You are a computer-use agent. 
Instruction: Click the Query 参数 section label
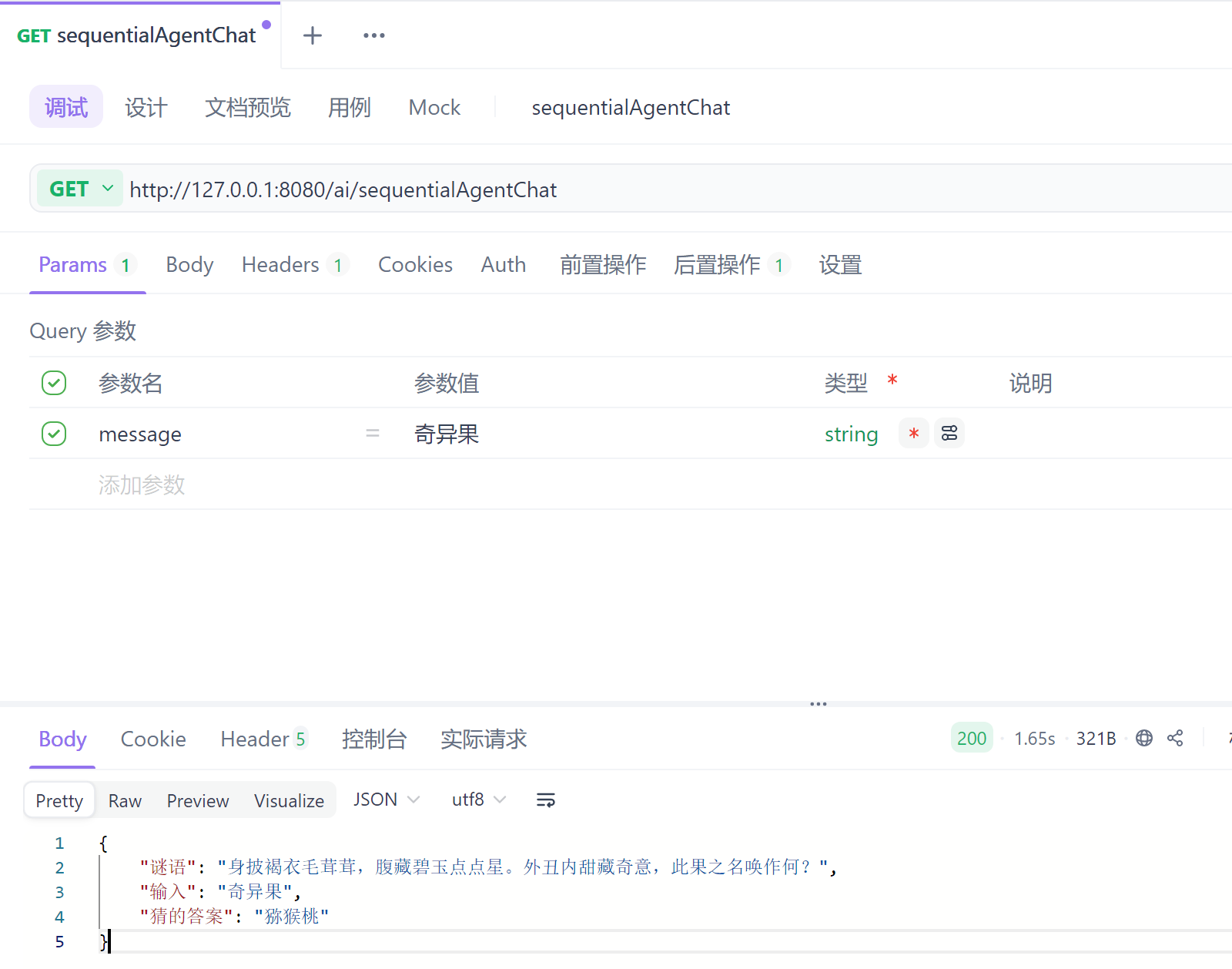[82, 331]
